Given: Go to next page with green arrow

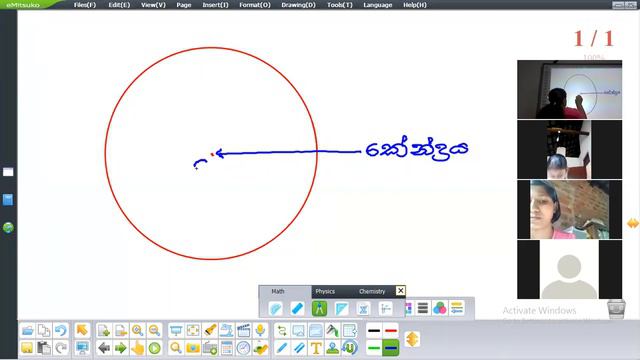Looking at the screenshot, I should click(121, 348).
